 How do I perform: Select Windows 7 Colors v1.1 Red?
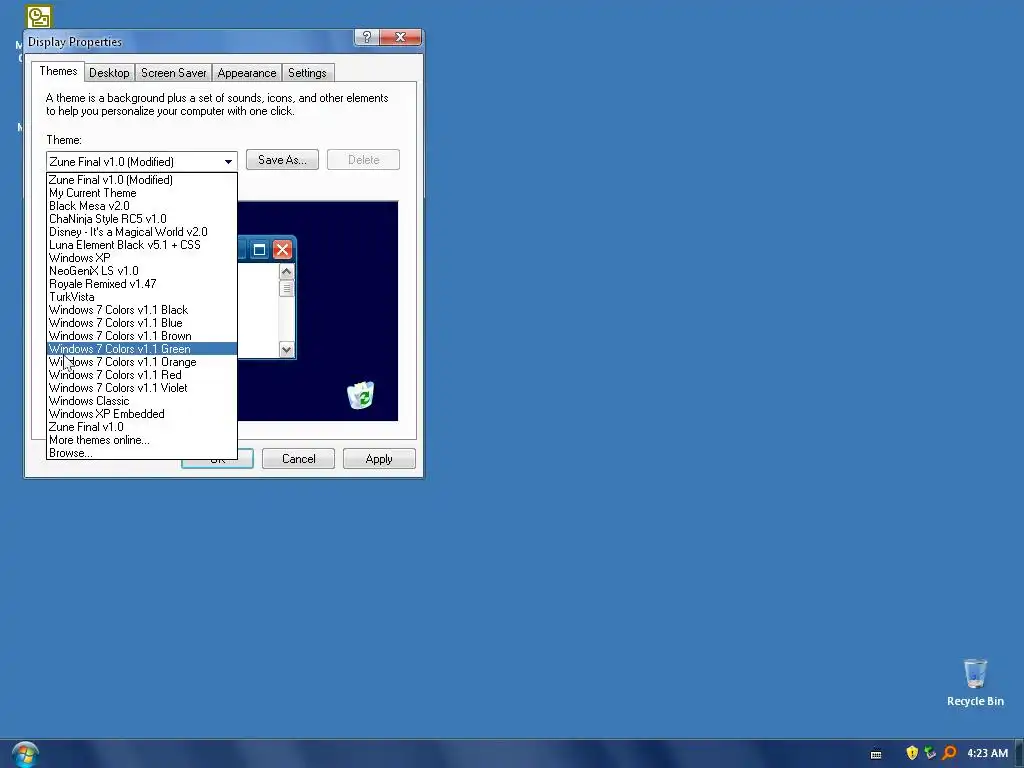click(142, 375)
